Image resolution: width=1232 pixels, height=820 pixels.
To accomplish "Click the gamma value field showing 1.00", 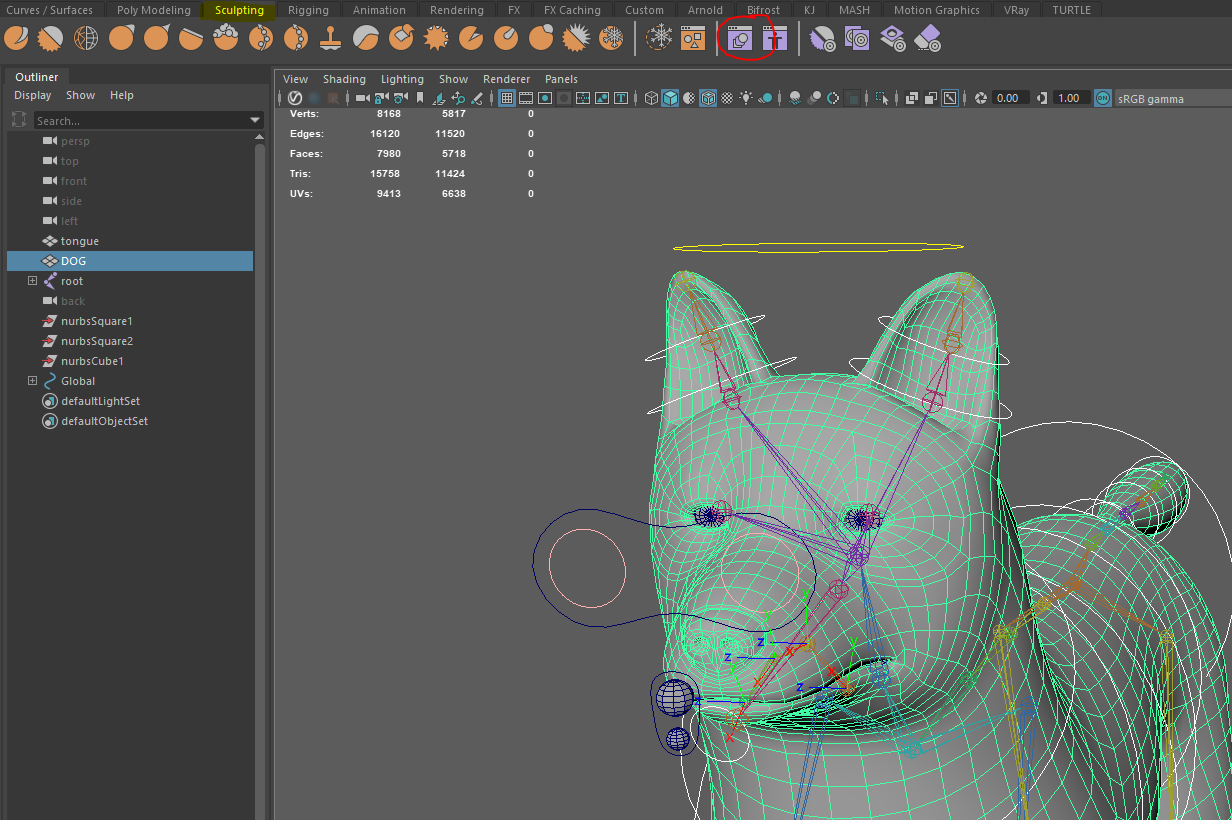I will pos(1073,98).
